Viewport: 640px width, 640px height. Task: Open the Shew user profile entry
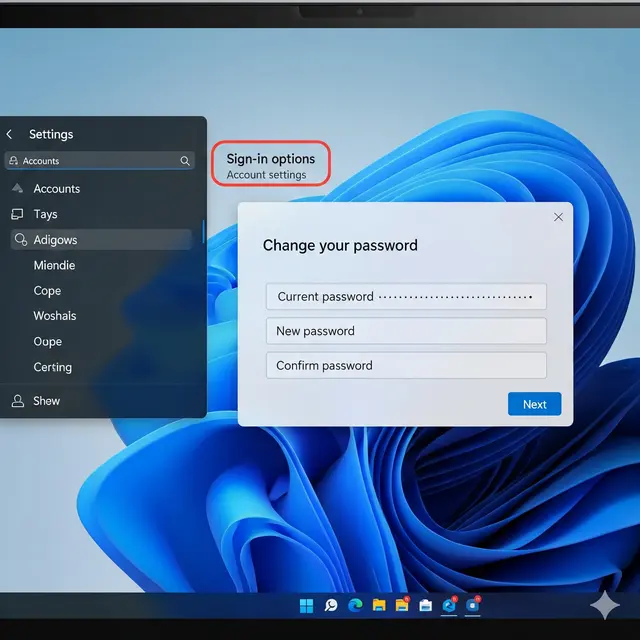tap(36, 401)
